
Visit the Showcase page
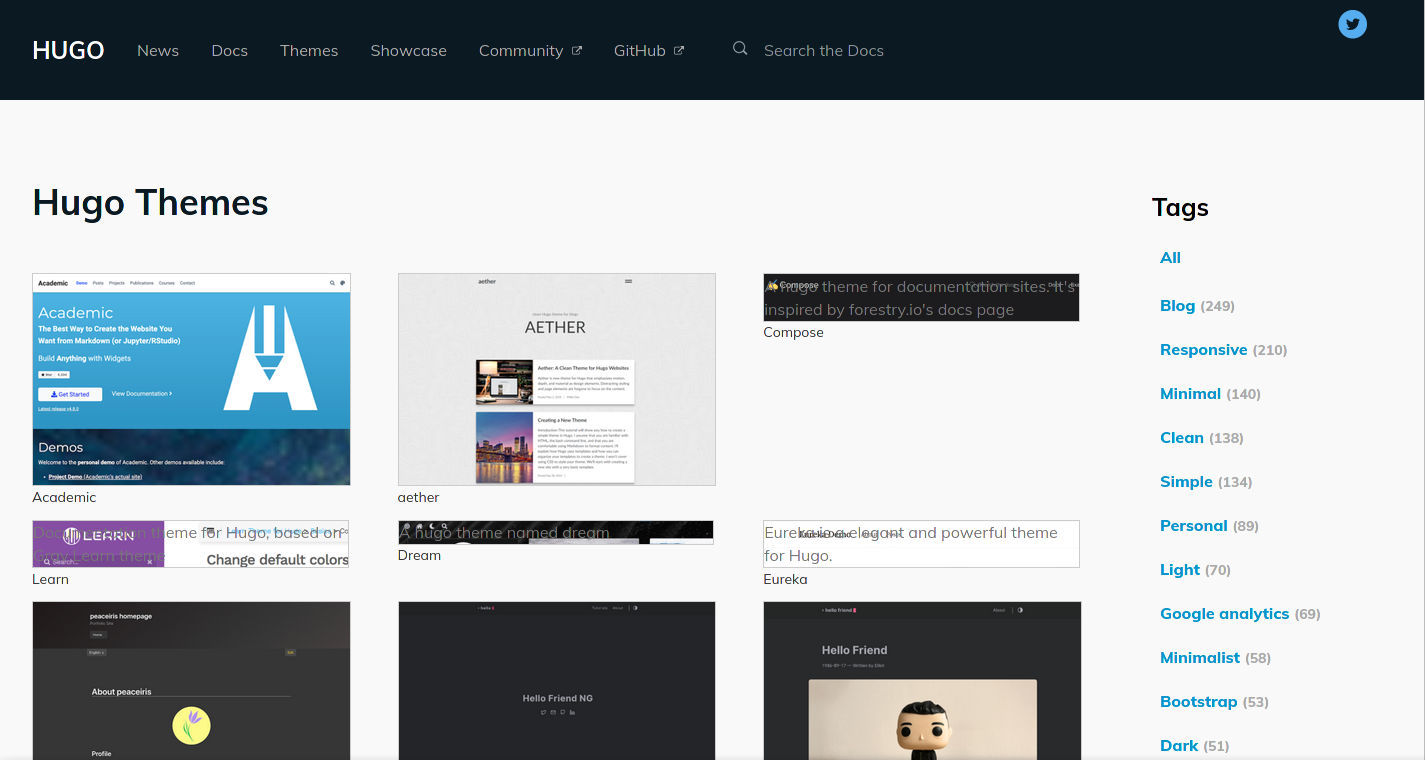408,51
